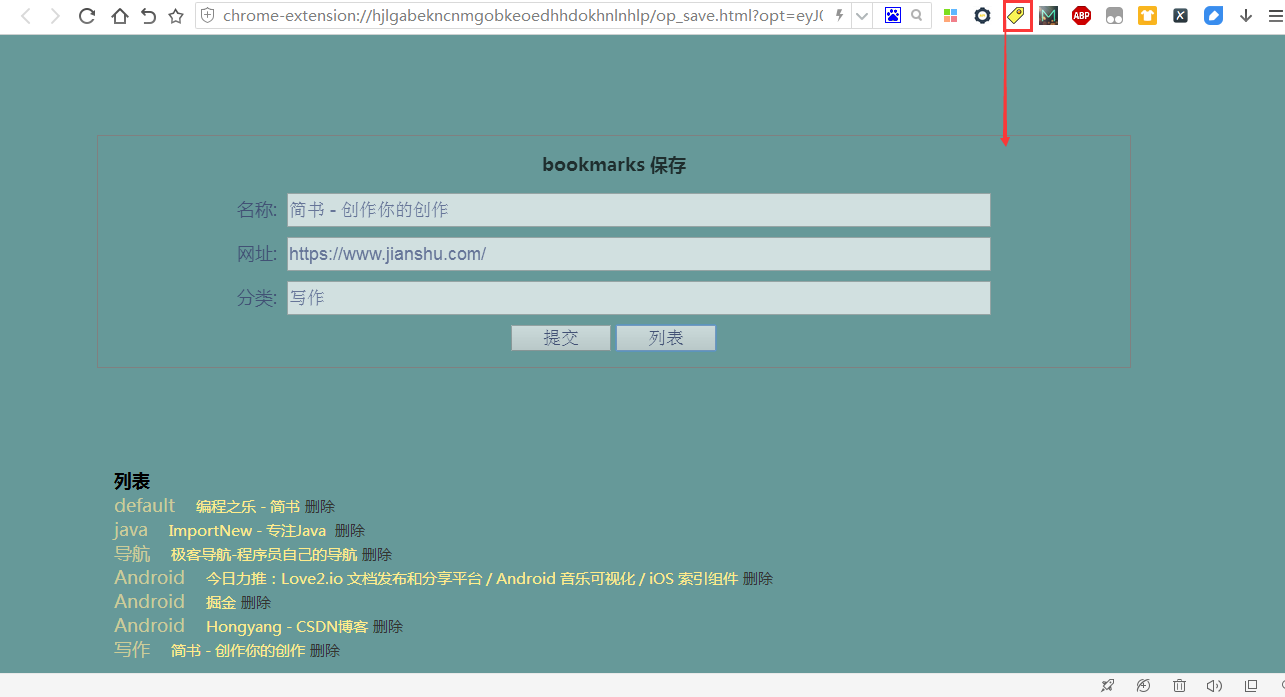Open the ABP ad blocker extension
Image resolution: width=1285 pixels, height=697 pixels.
[1081, 16]
